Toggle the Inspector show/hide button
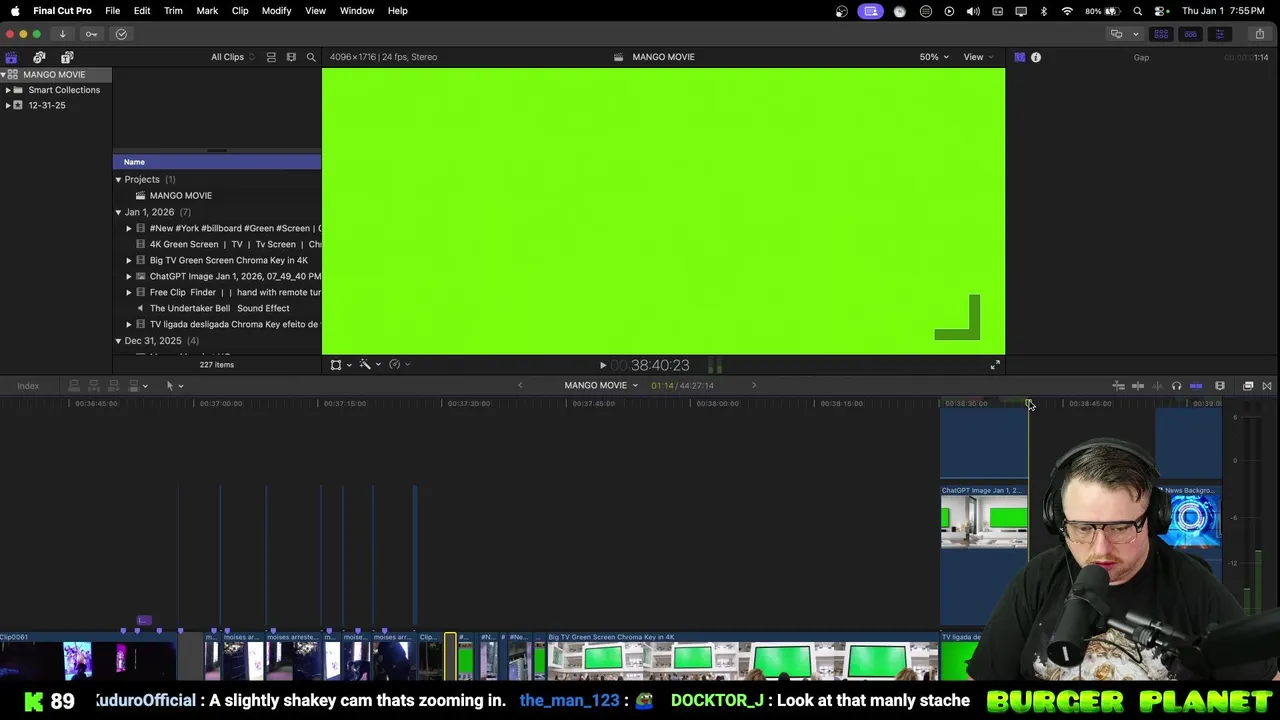This screenshot has width=1280, height=720. tap(1219, 34)
